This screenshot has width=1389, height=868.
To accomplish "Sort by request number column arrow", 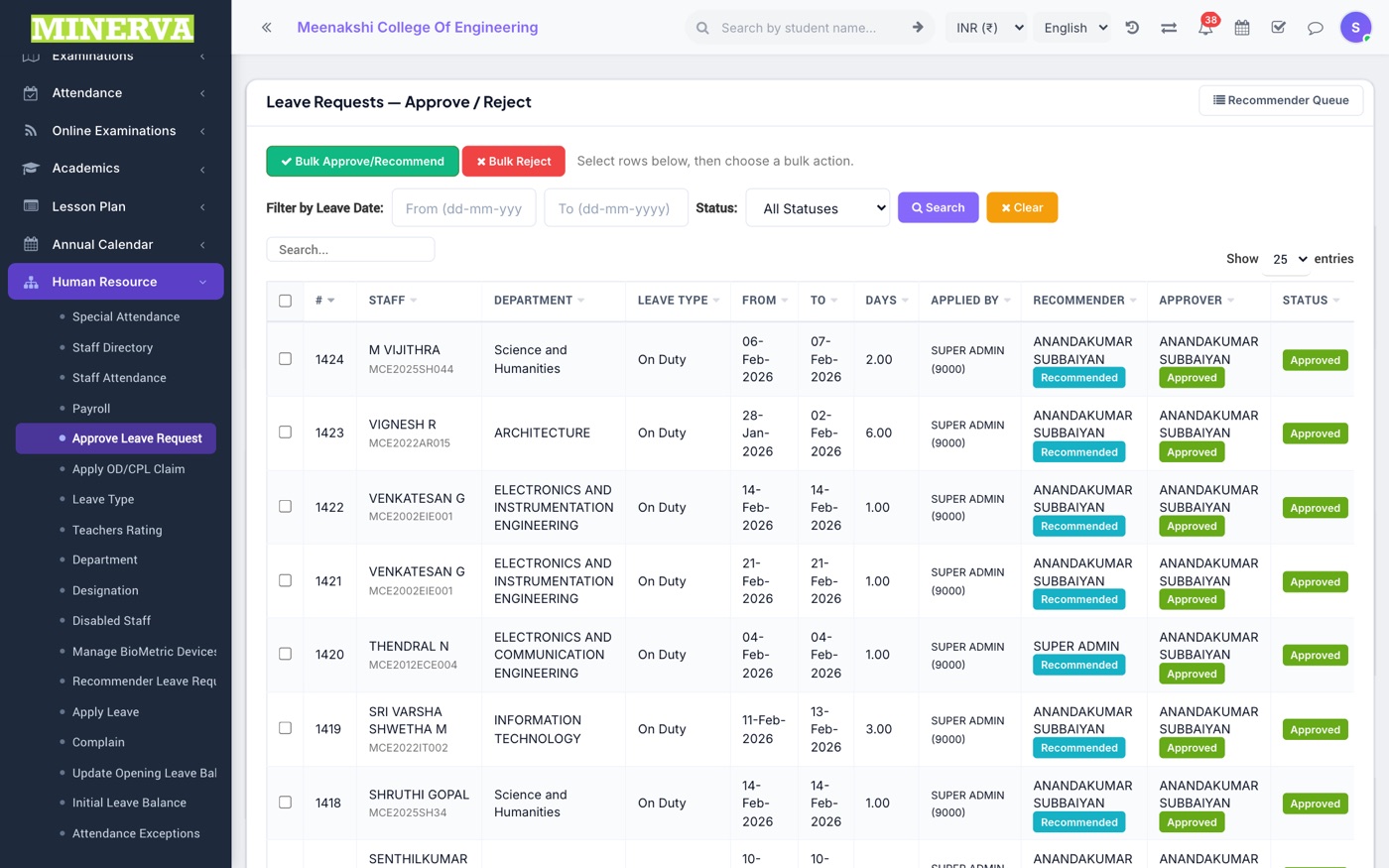I will tap(330, 301).
